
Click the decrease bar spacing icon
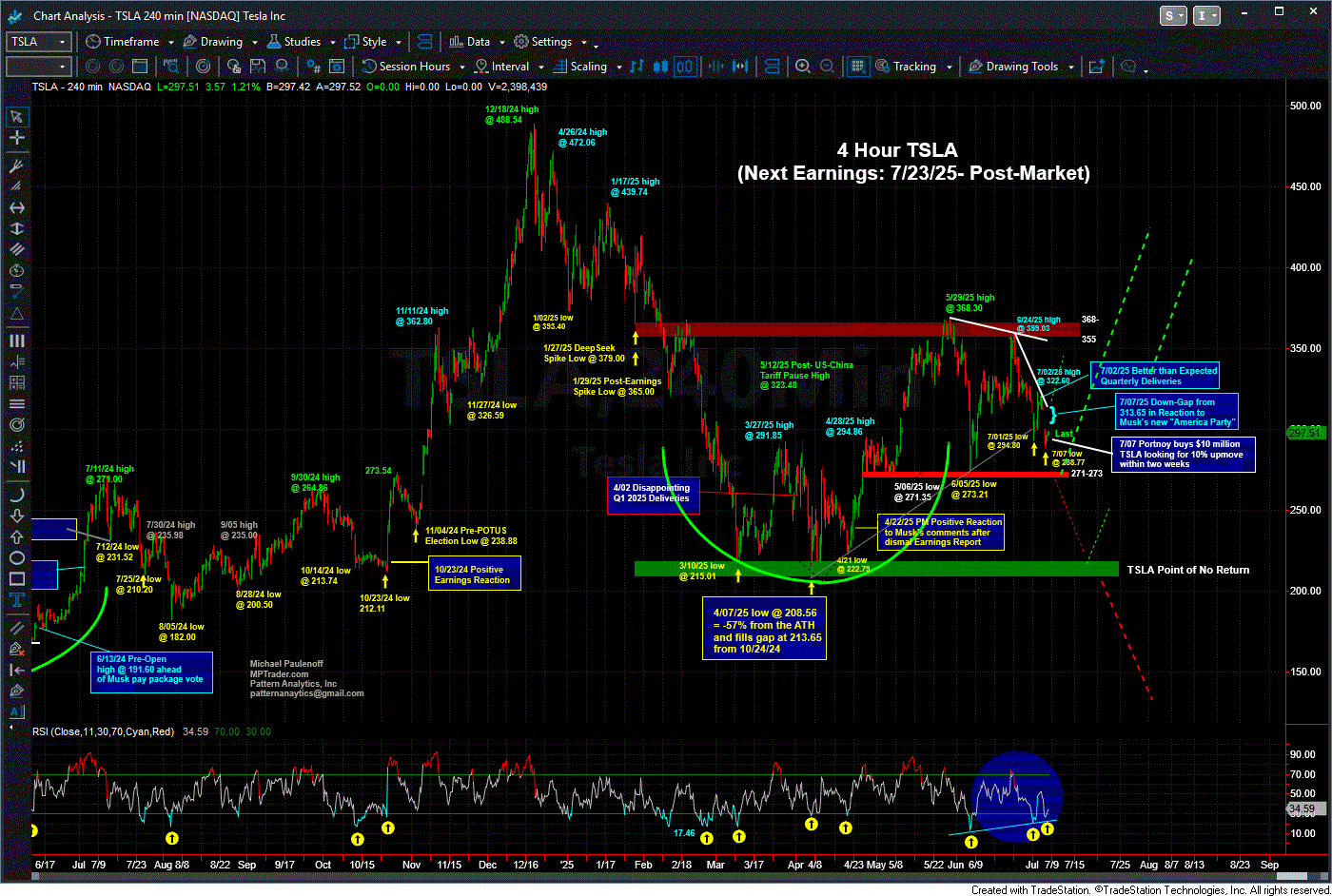click(715, 66)
